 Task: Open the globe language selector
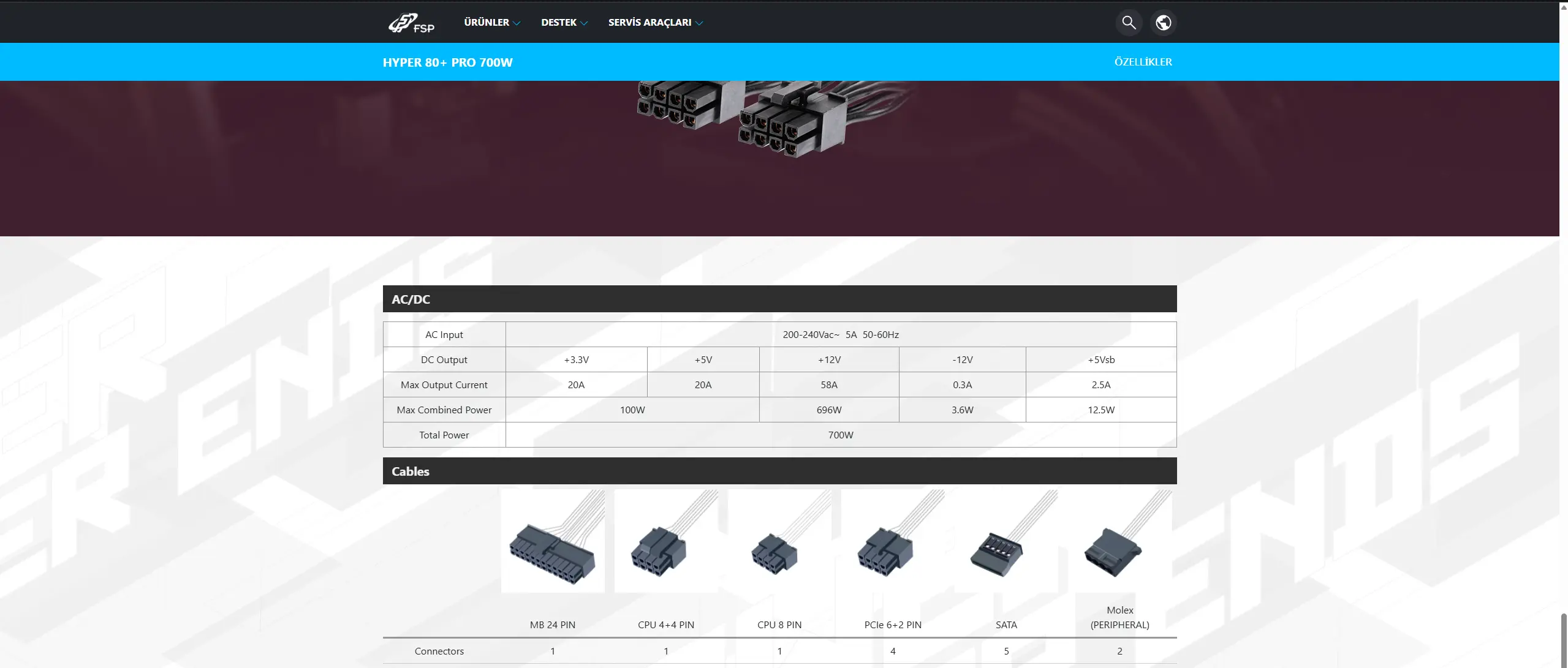coord(1163,23)
